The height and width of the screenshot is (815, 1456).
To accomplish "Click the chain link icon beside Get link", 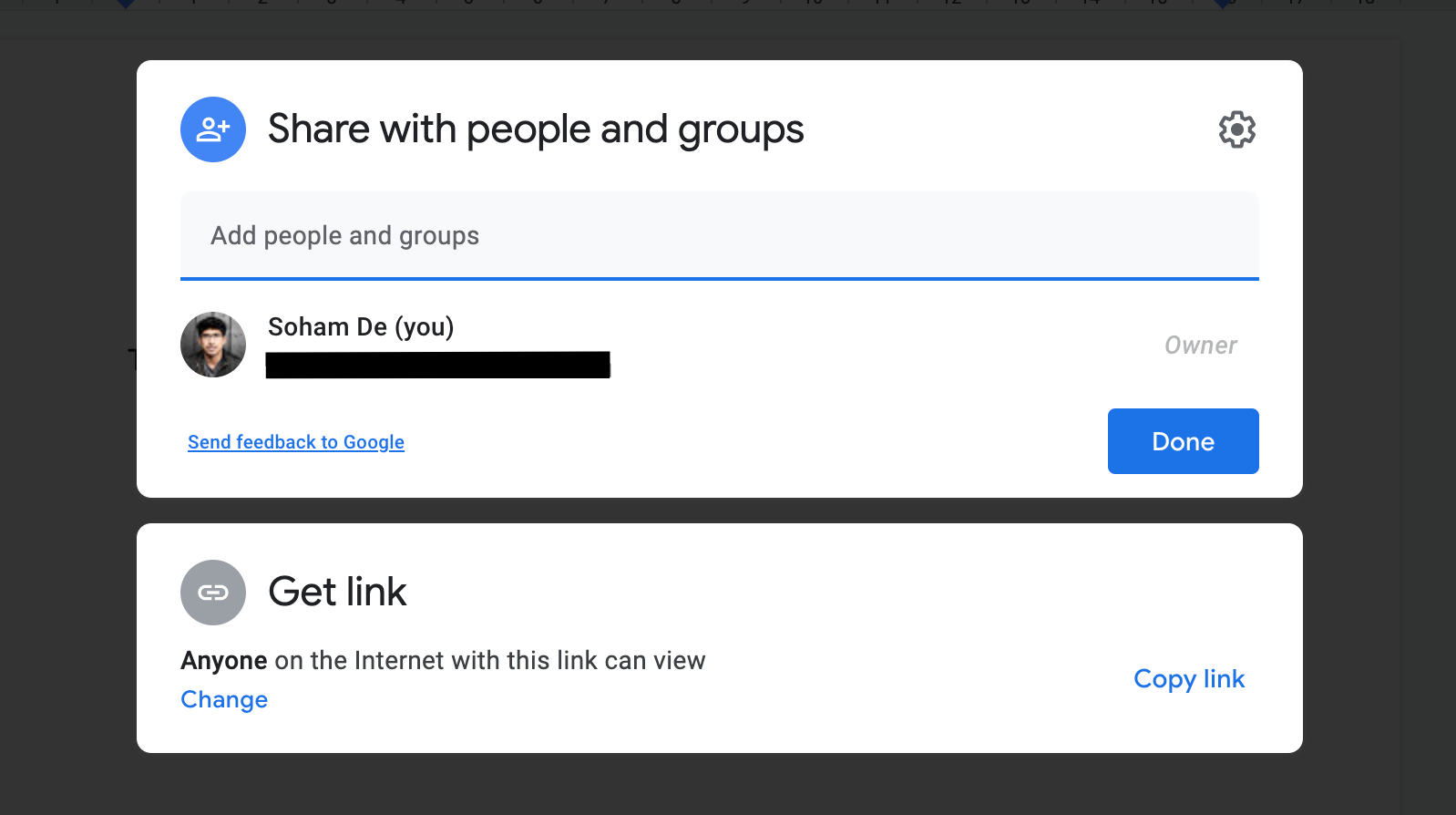I will 212,592.
